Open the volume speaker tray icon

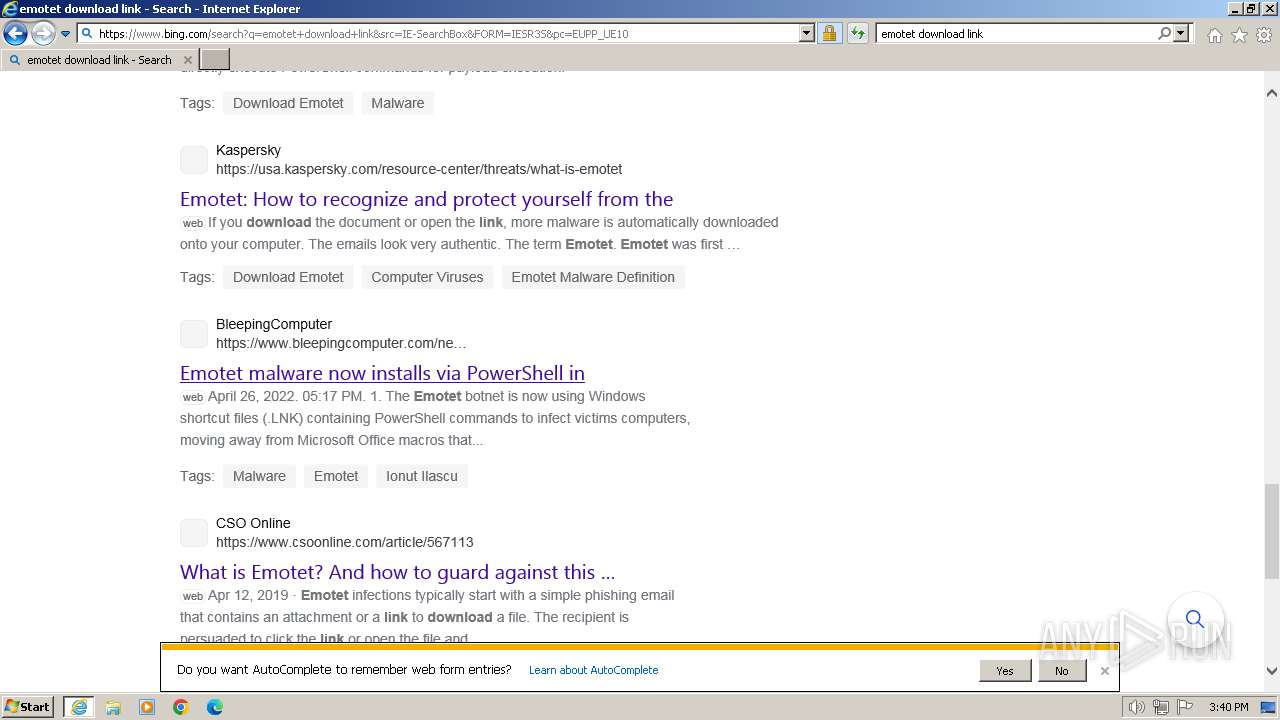[x=1137, y=707]
